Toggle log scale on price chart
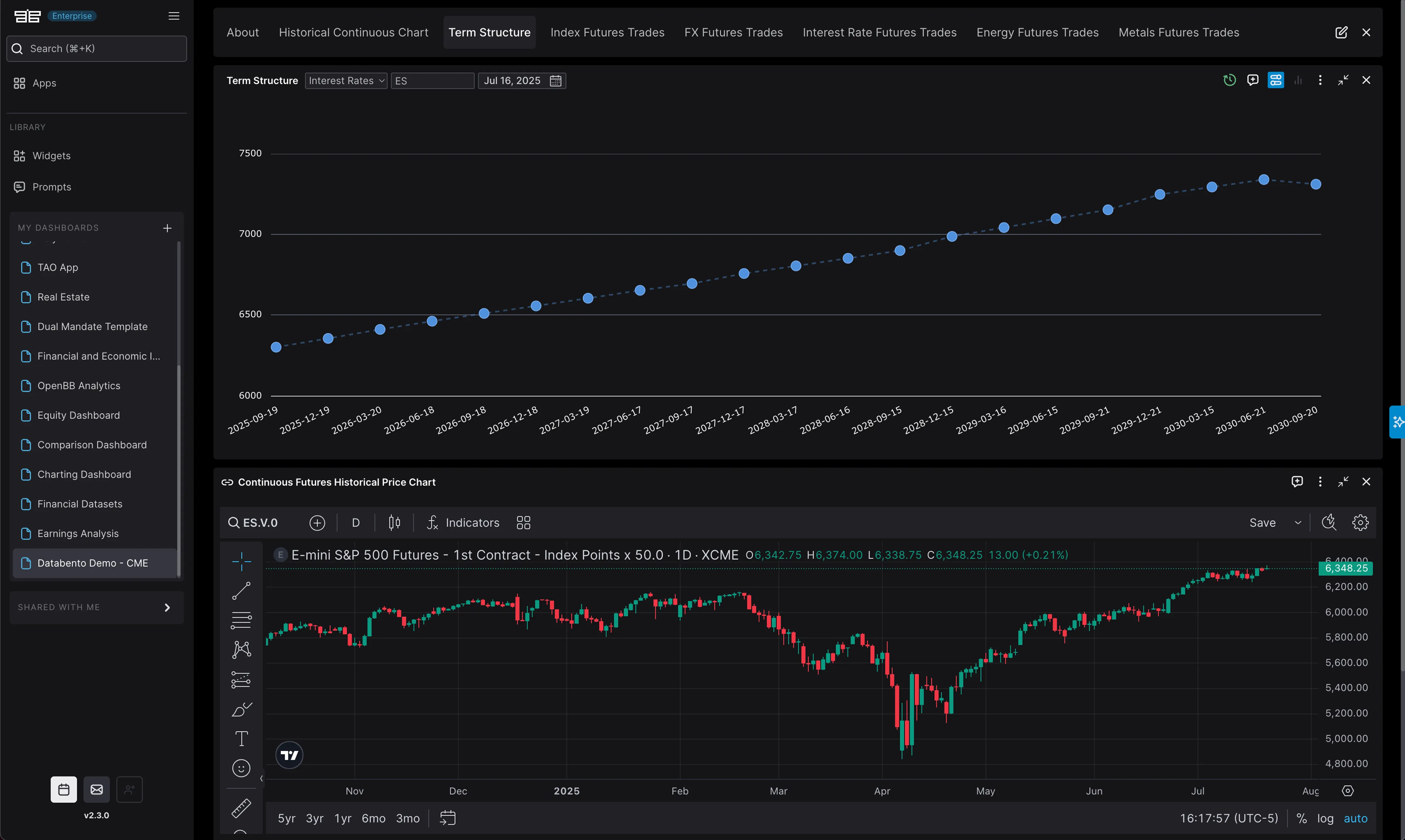 1325,818
